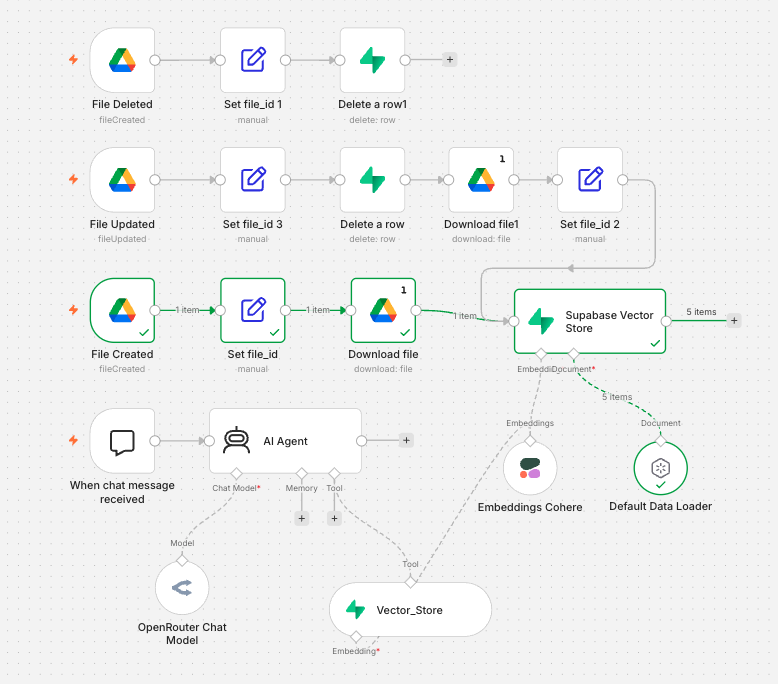Open the OpenRouter Chat Model node
The height and width of the screenshot is (684, 778).
182,588
